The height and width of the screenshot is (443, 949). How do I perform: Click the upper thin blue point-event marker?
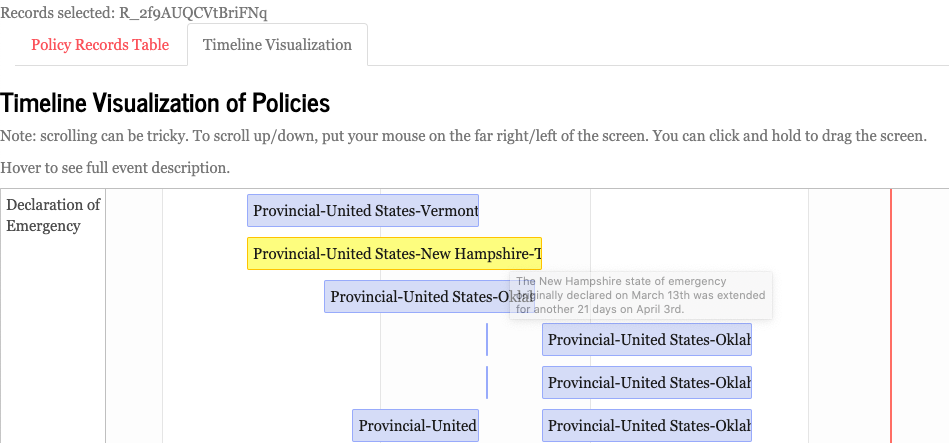487,340
